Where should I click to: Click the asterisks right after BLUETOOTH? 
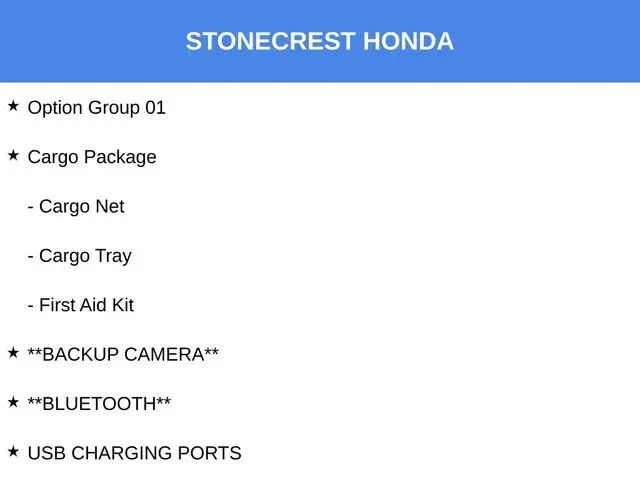coord(164,400)
